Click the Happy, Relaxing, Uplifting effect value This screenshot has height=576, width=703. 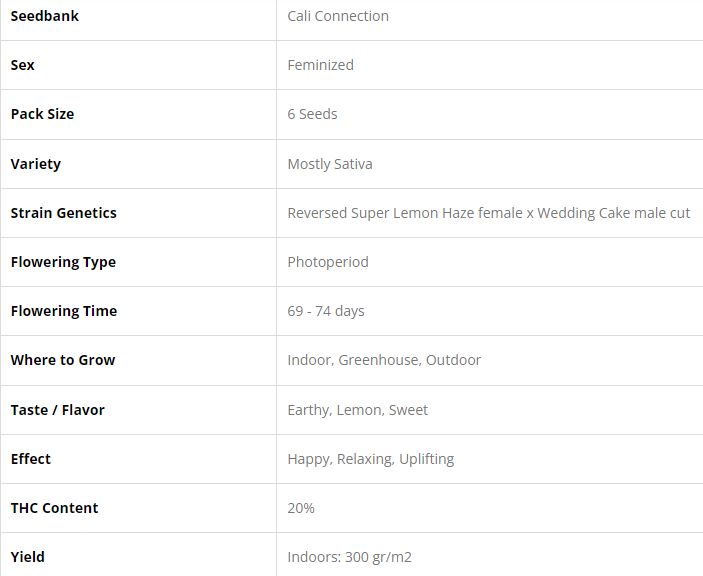point(370,459)
